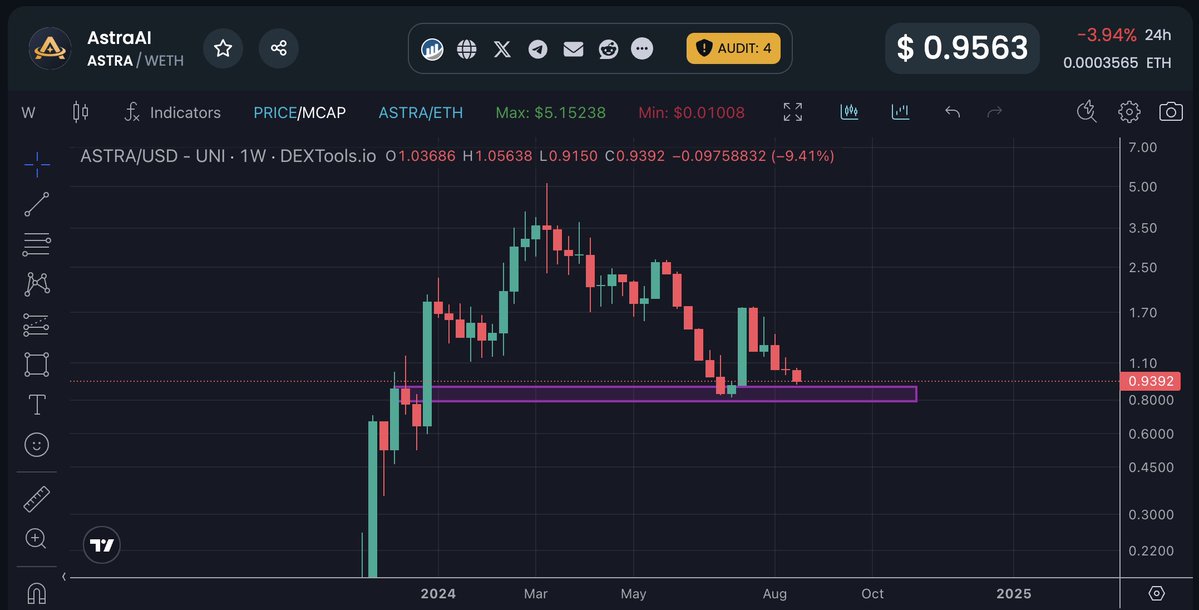Select the text annotation tool
1199x610 pixels.
(x=37, y=404)
